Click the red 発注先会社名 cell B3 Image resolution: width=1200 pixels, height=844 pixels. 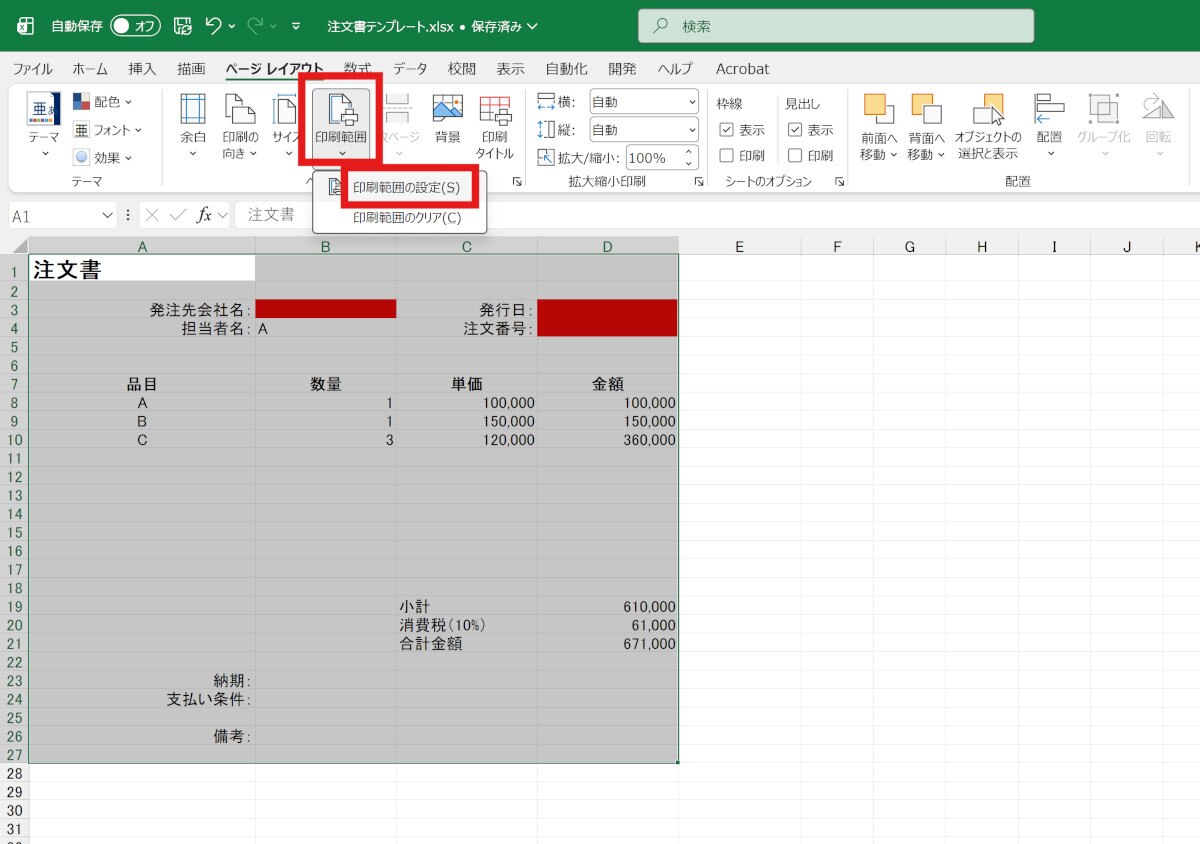[326, 309]
